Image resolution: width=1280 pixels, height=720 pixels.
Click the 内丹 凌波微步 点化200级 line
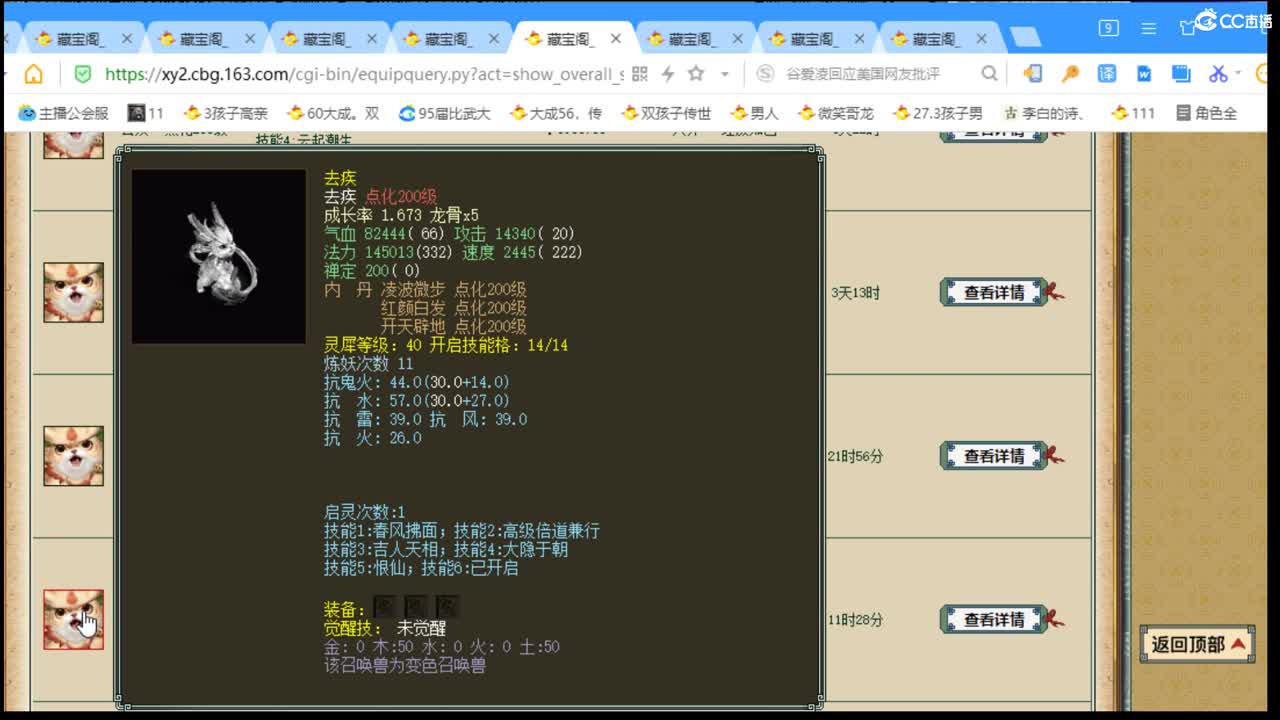(x=425, y=289)
